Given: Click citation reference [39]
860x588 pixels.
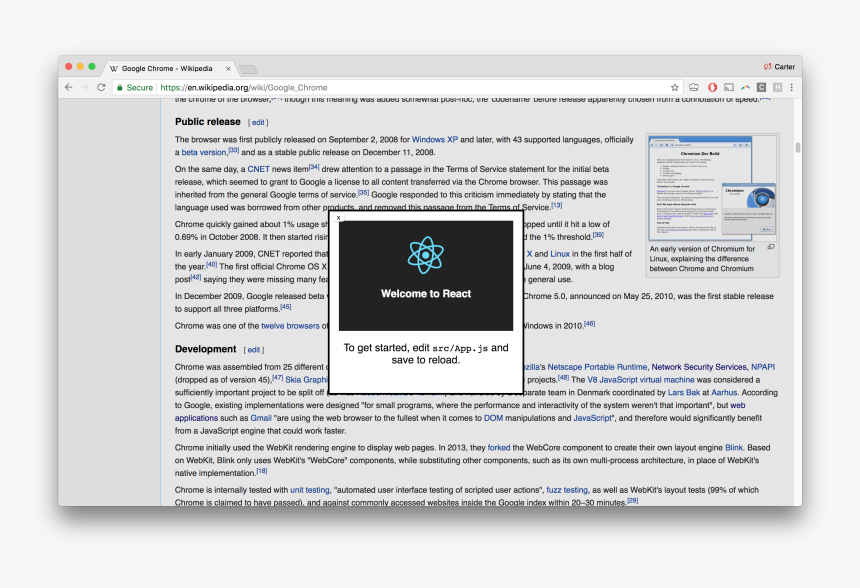Looking at the screenshot, I should (598, 234).
